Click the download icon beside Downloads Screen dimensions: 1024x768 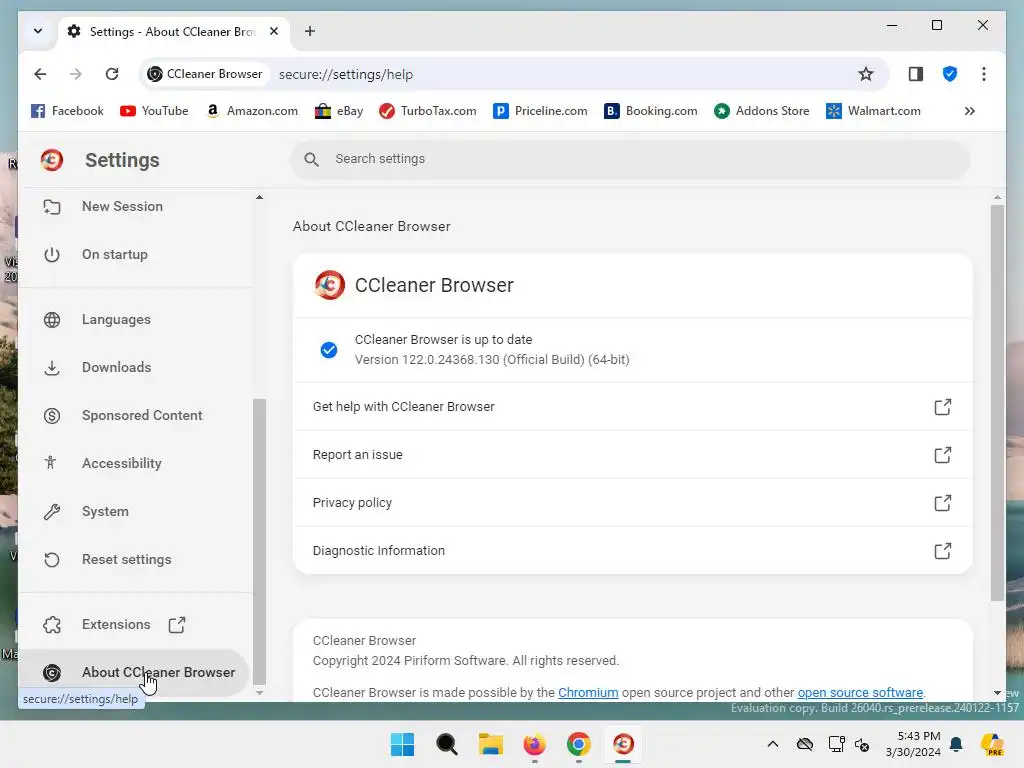coord(52,368)
